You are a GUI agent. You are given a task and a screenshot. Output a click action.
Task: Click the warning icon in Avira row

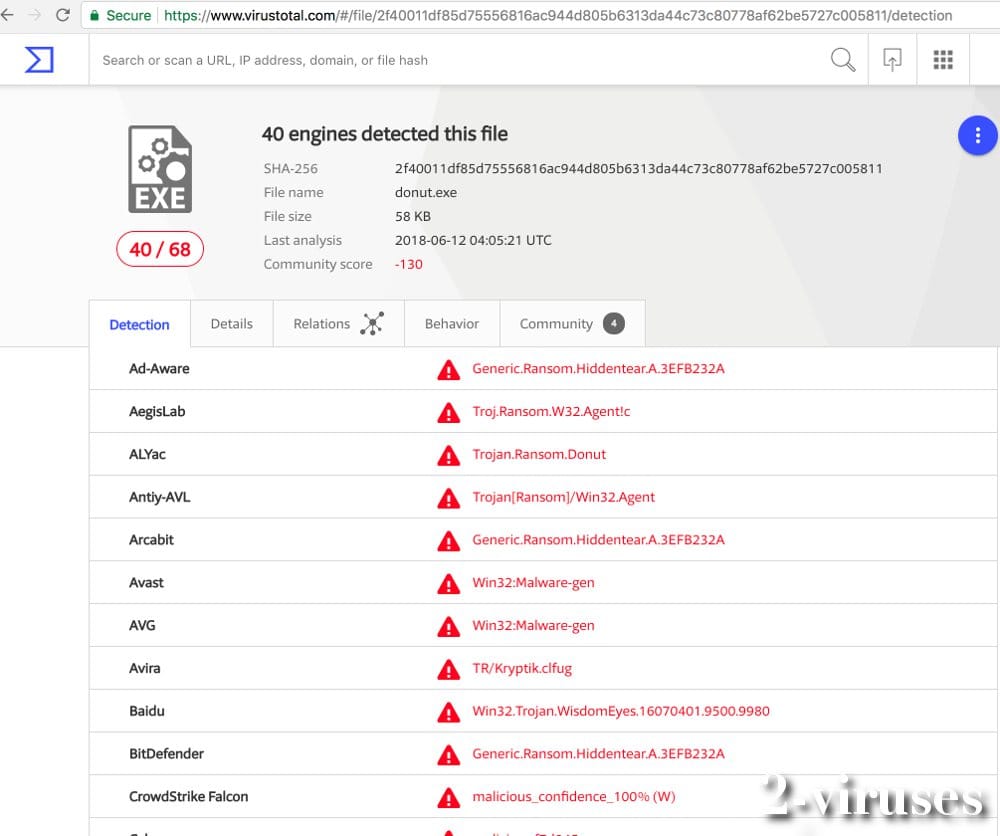tap(448, 669)
